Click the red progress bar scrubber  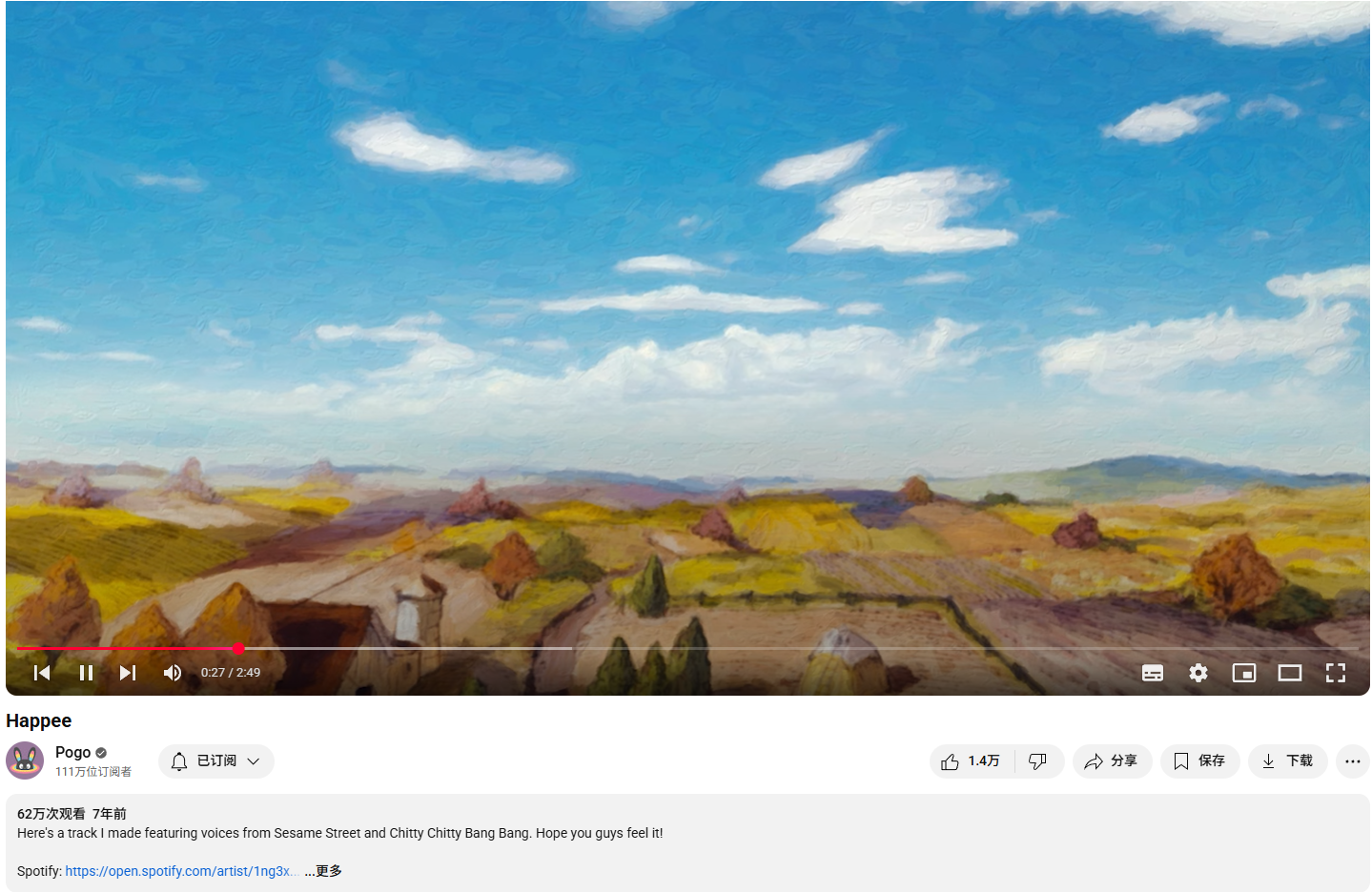tap(238, 649)
